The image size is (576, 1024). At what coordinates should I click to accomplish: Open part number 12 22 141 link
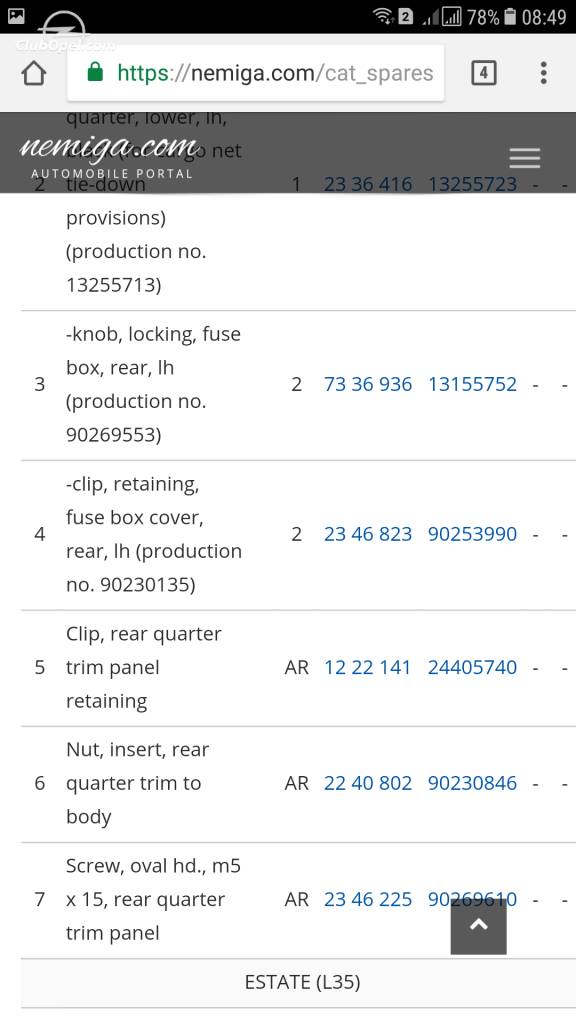tap(368, 667)
